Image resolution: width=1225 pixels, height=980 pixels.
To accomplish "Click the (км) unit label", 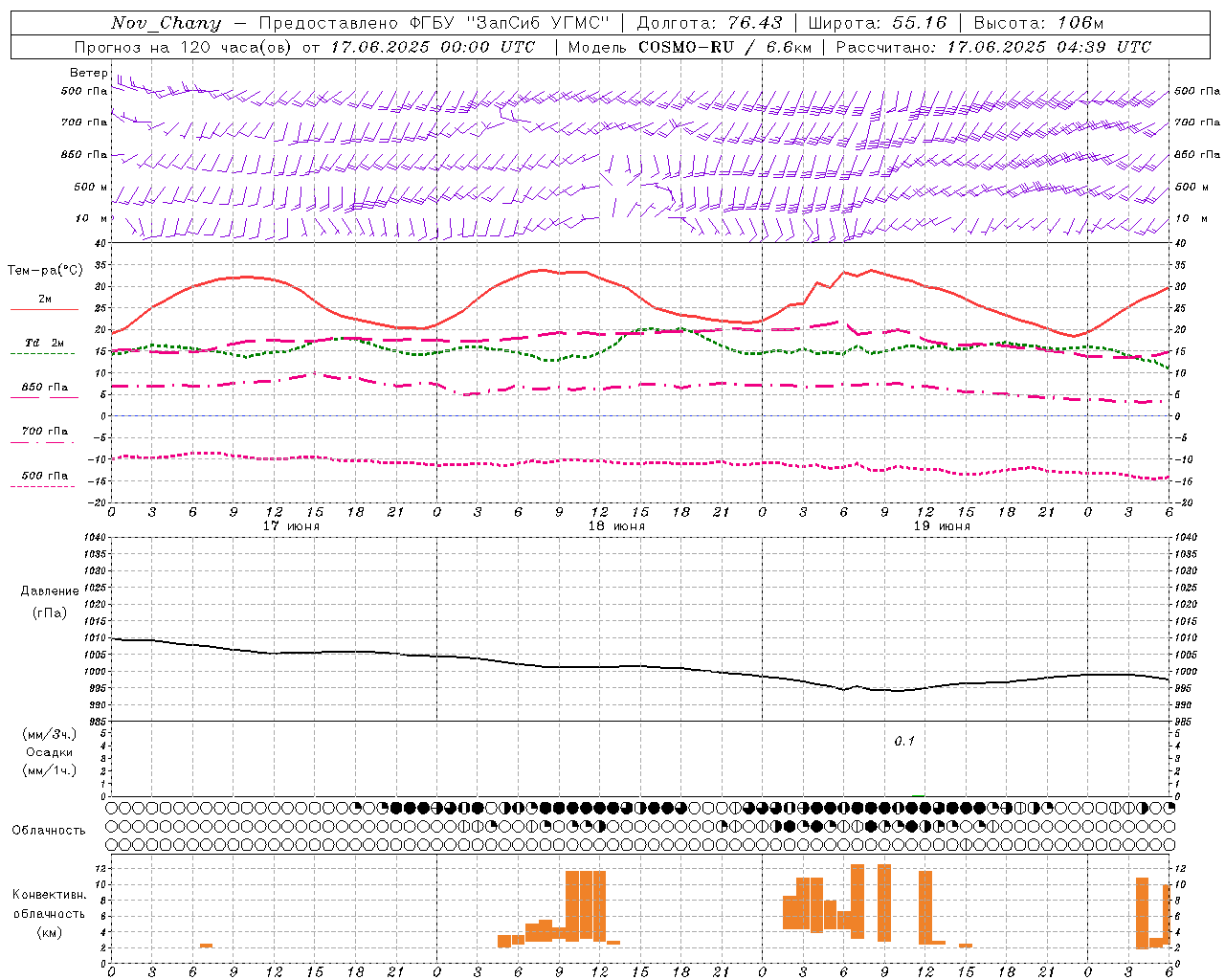I will coord(50,932).
